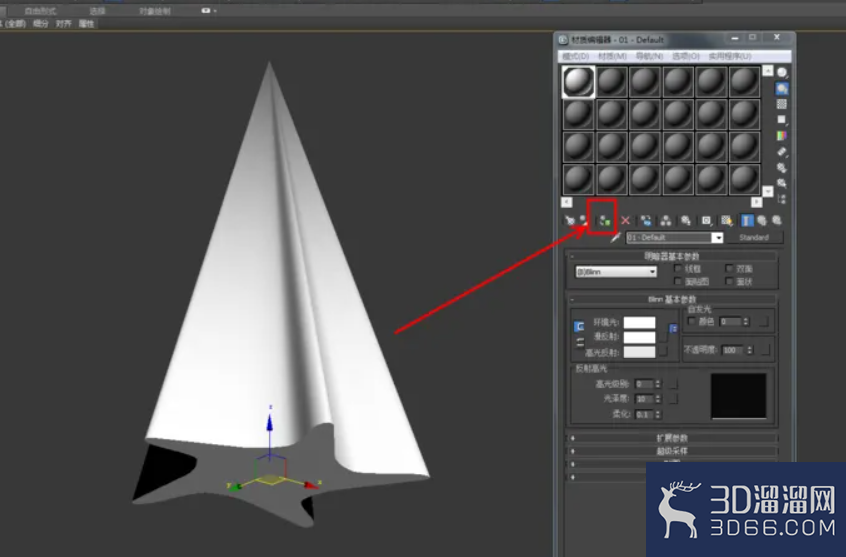
Task: Open the 实用程序(U) menu
Action: click(729, 56)
